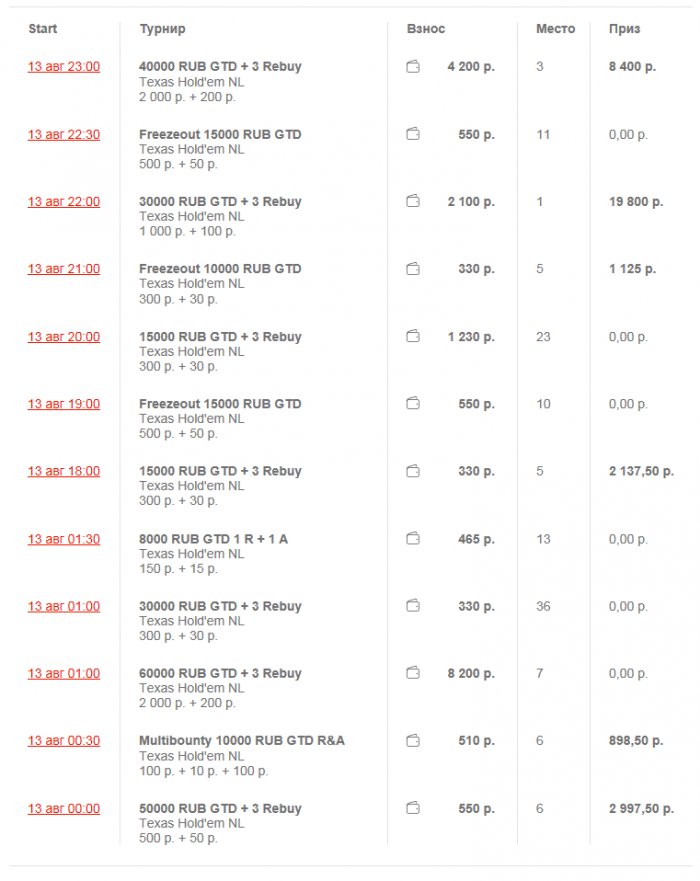Image resolution: width=700 pixels, height=881 pixels.
Task: Click the Турнир column header
Action: click(x=162, y=30)
